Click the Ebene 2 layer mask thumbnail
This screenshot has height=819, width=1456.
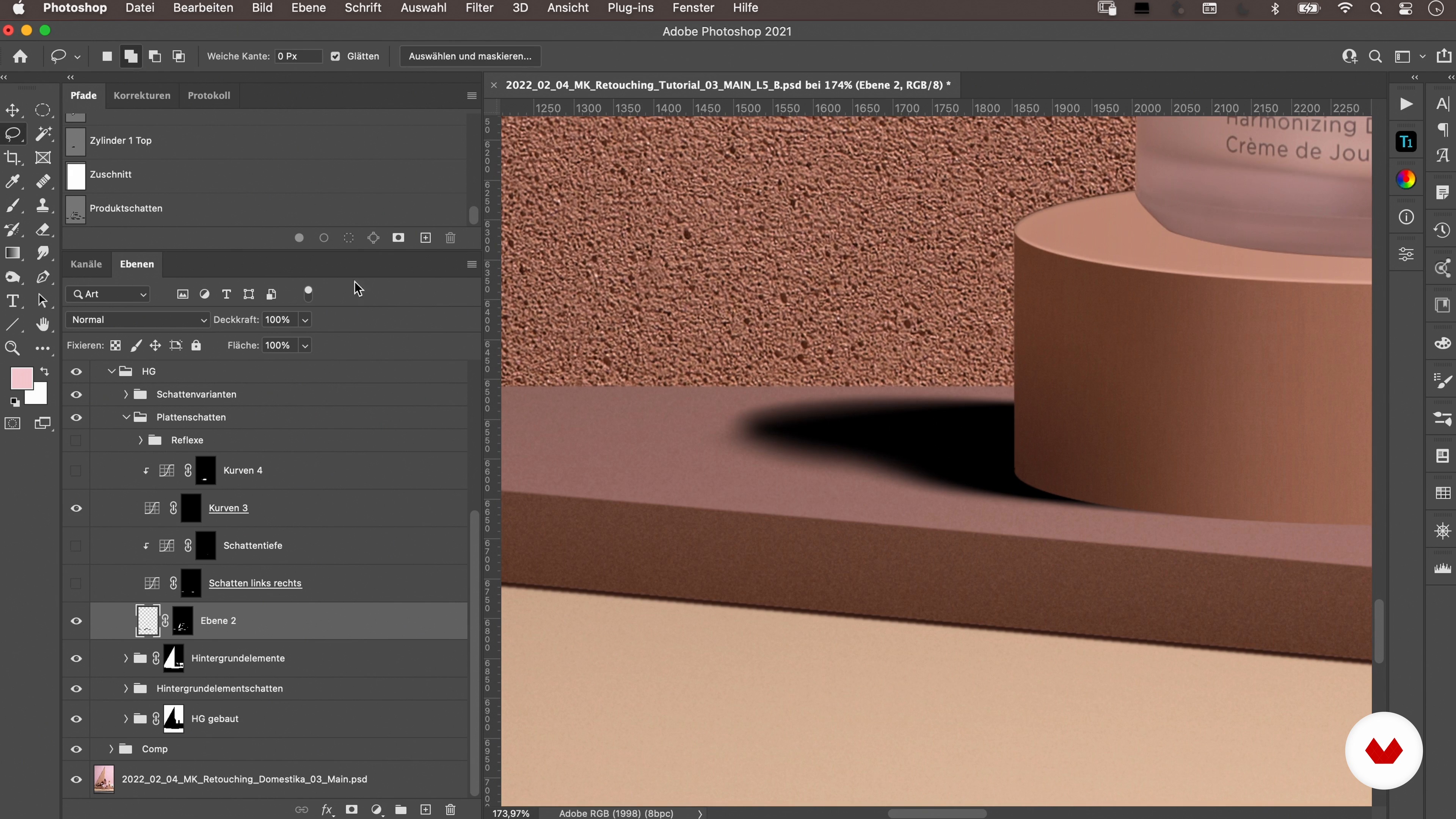click(182, 621)
